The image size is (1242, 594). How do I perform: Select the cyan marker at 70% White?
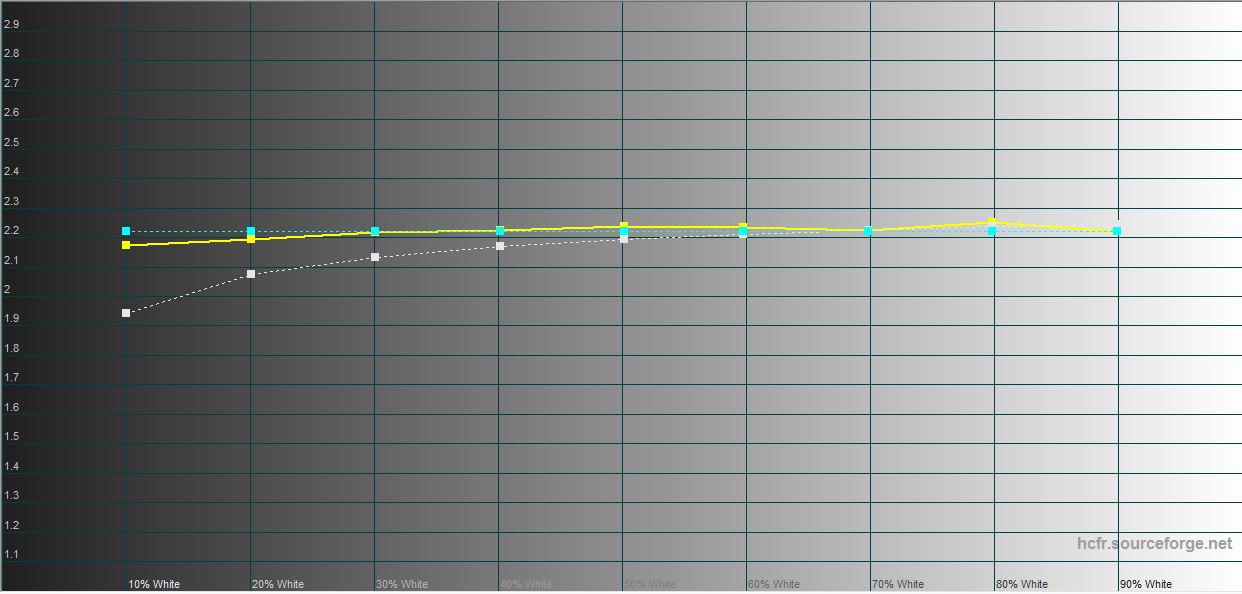click(x=868, y=231)
